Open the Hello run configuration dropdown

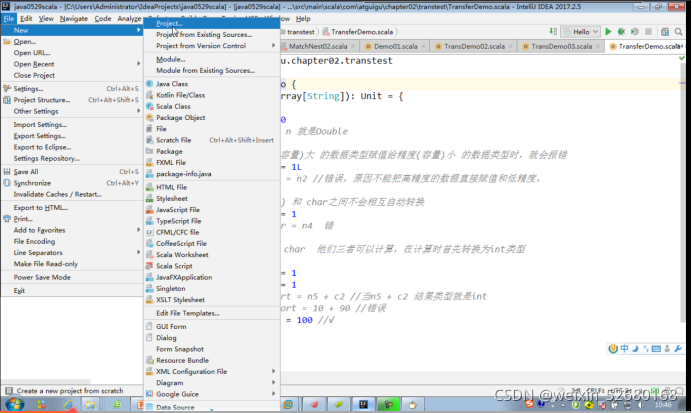[581, 31]
